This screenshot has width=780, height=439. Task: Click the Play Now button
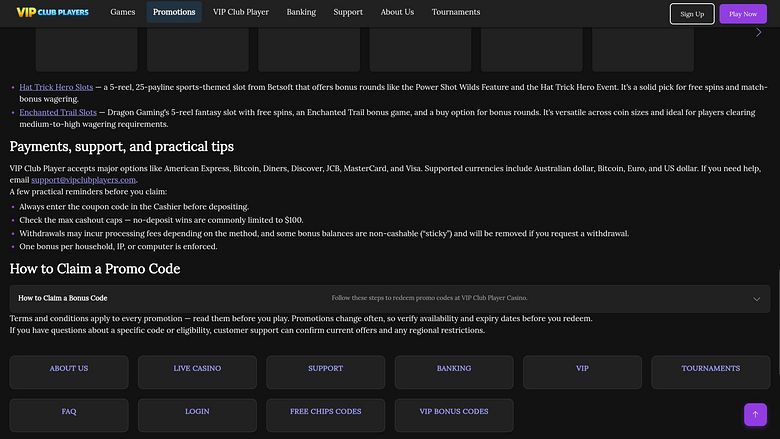point(743,14)
